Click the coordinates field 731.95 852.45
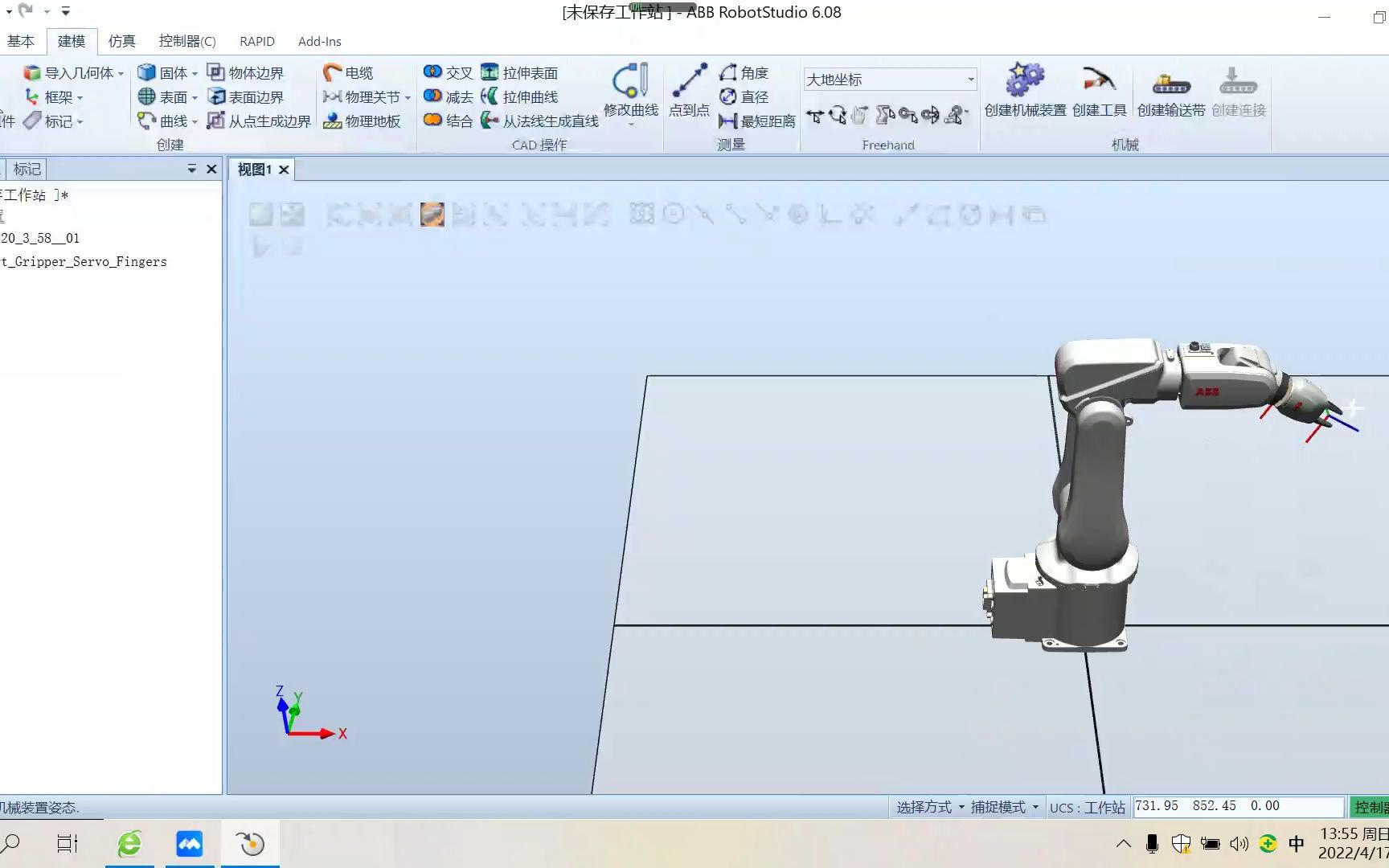This screenshot has height=868, width=1389. click(x=1238, y=806)
